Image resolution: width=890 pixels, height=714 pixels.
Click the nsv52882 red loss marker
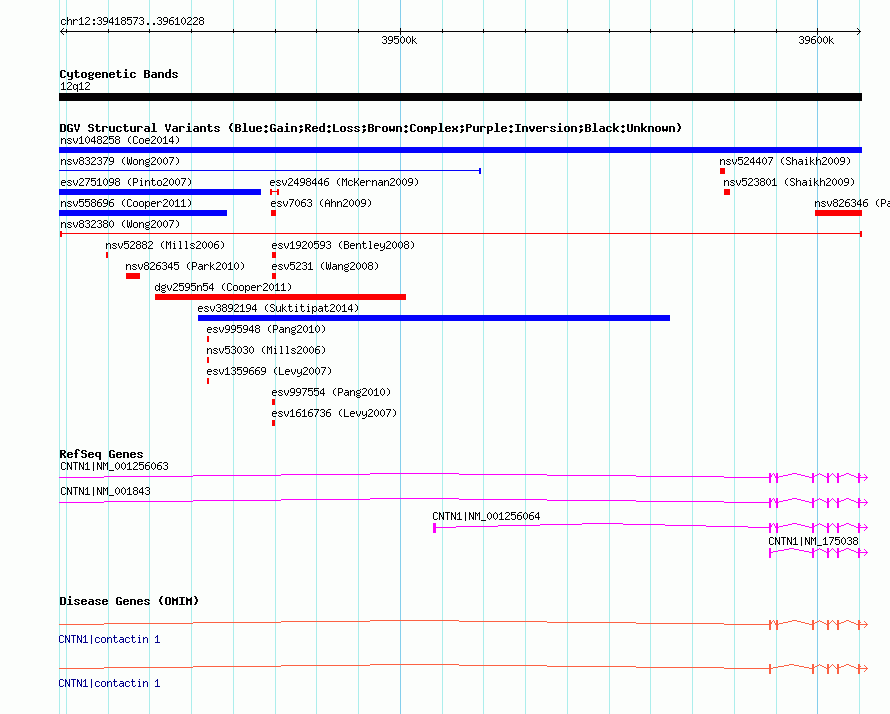pyautogui.click(x=107, y=255)
